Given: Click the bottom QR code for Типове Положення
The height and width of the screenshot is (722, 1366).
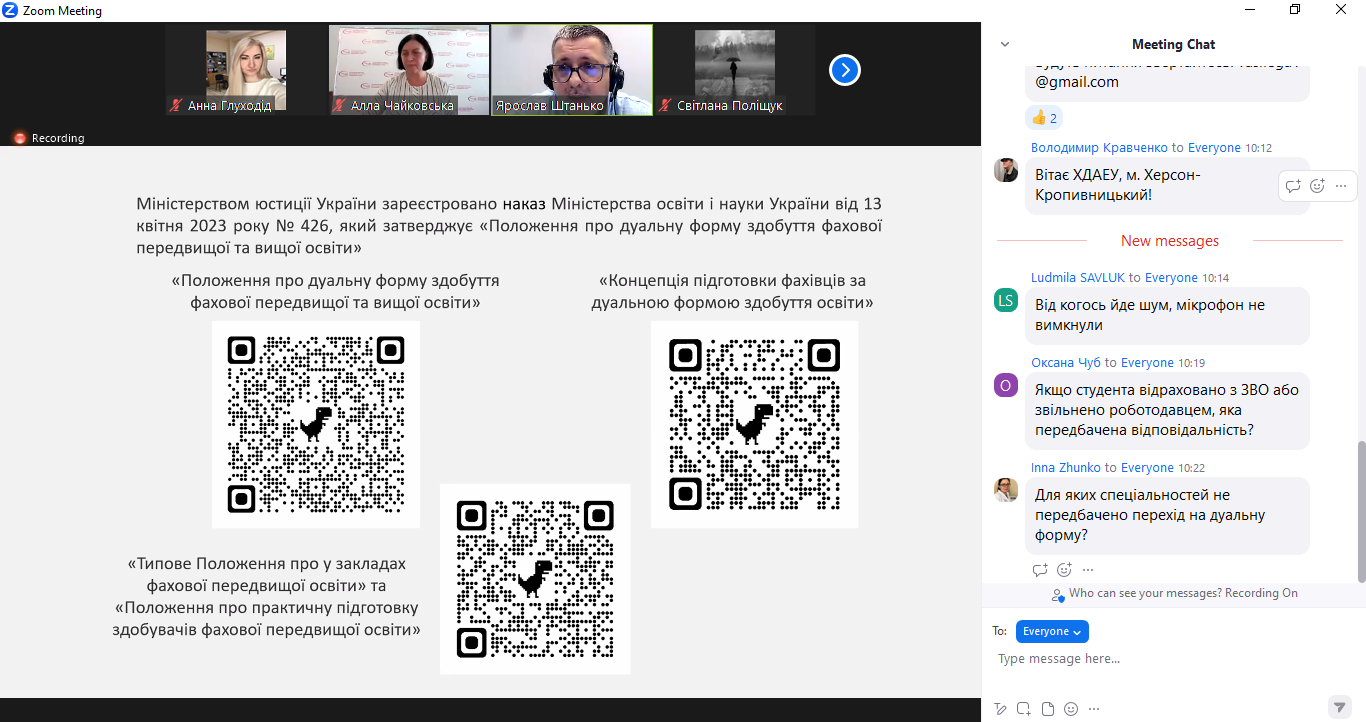Looking at the screenshot, I should pyautogui.click(x=535, y=579).
